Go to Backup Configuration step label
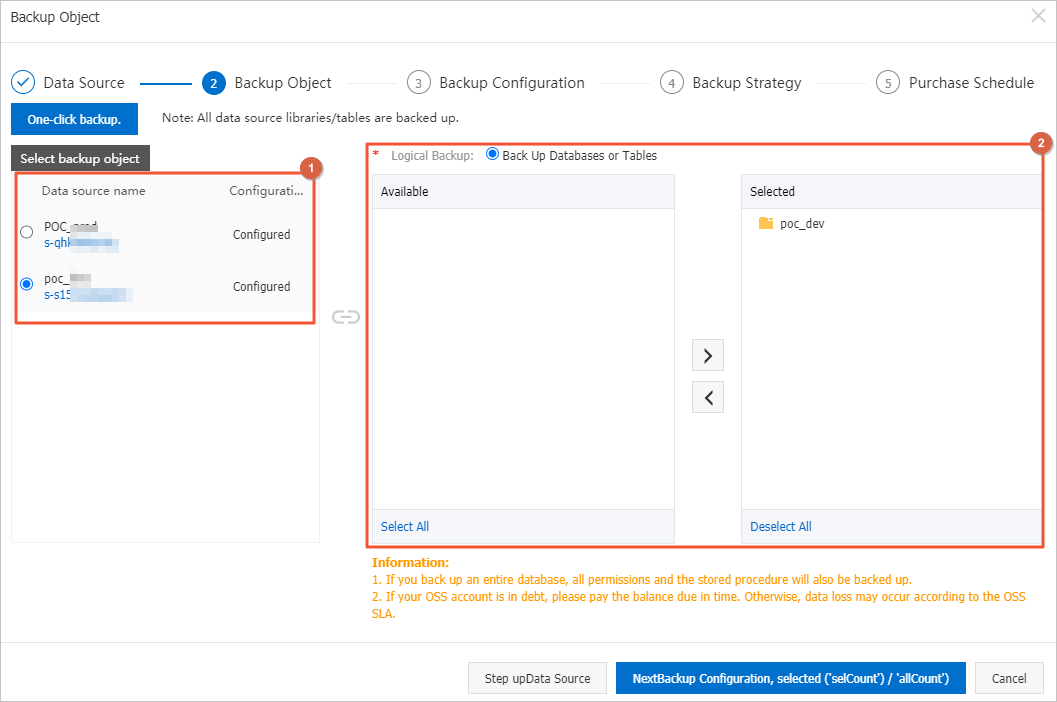The image size is (1057, 702). click(x=512, y=83)
